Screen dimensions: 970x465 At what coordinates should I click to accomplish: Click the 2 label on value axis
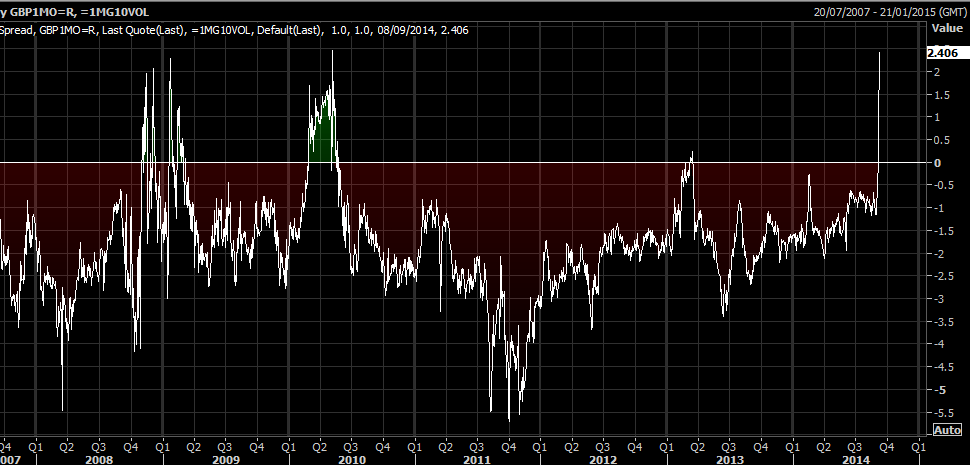tap(938, 72)
